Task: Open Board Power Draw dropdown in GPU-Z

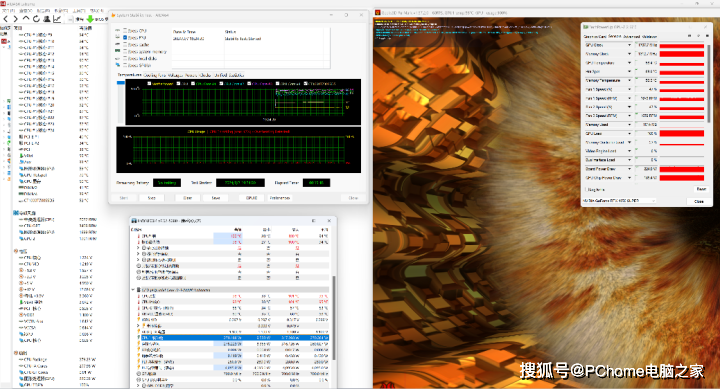Action: point(630,169)
